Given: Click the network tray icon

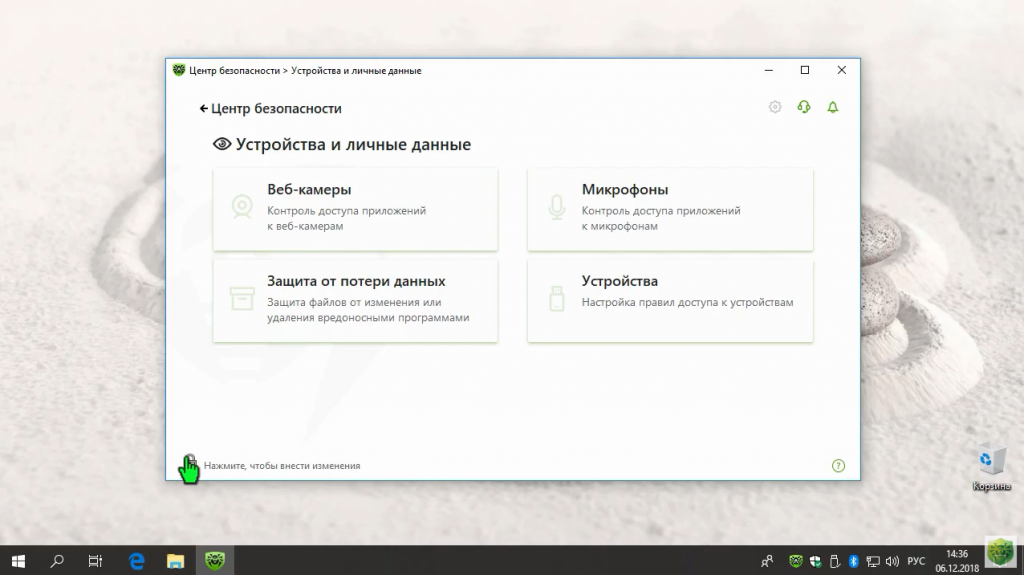Looking at the screenshot, I should point(872,561).
